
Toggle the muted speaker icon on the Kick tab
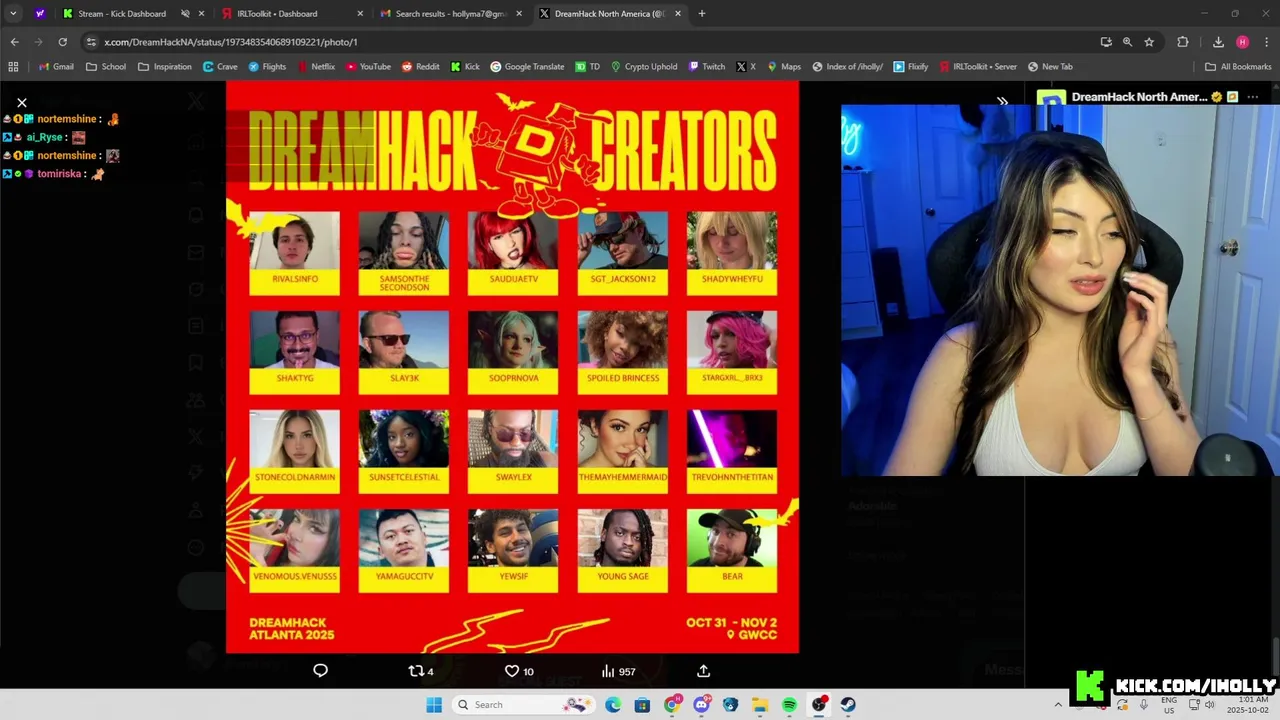coord(185,14)
